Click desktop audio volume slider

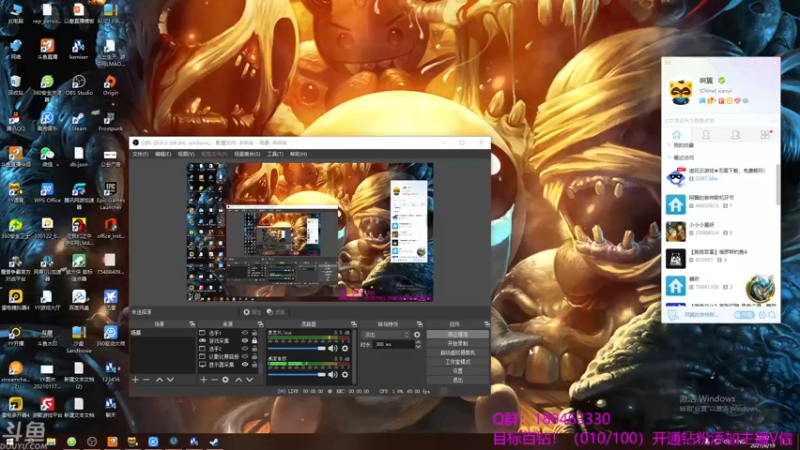[x=297, y=374]
